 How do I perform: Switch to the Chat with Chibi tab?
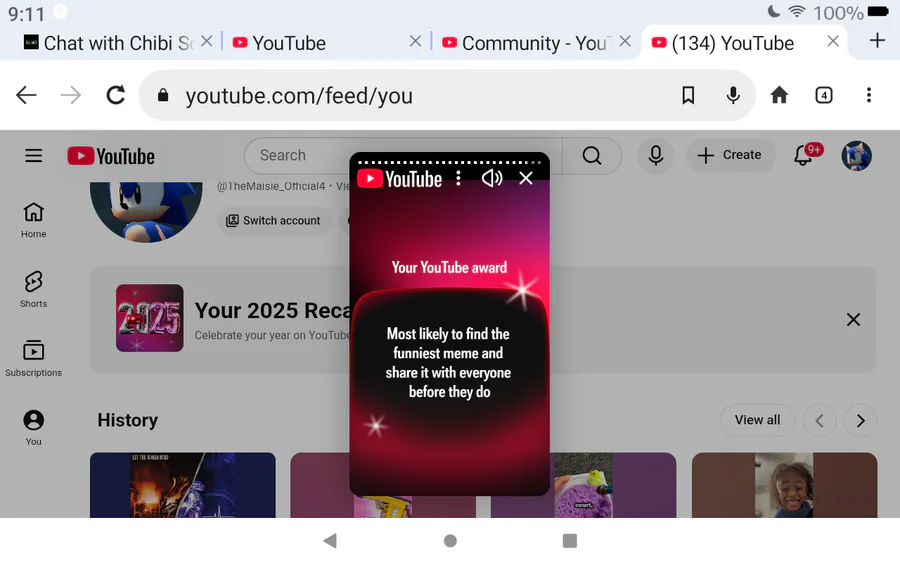[108, 43]
